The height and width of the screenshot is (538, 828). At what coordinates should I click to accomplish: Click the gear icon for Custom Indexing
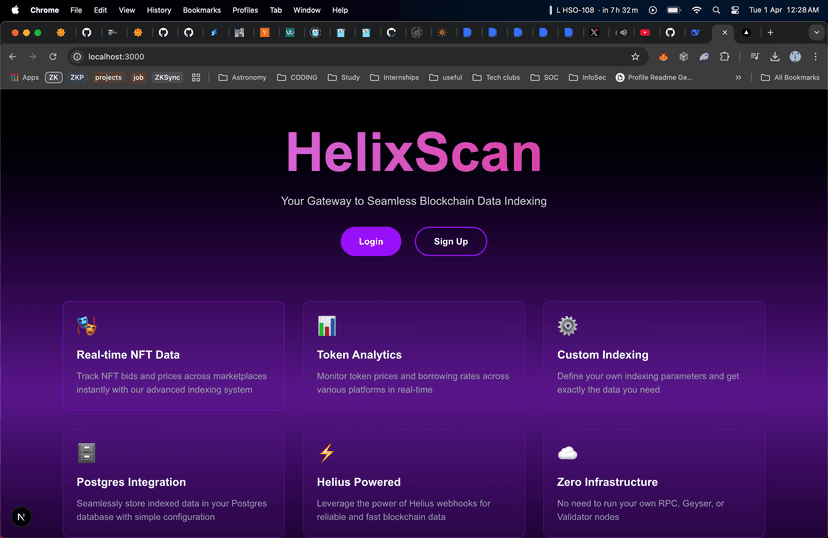click(x=567, y=326)
